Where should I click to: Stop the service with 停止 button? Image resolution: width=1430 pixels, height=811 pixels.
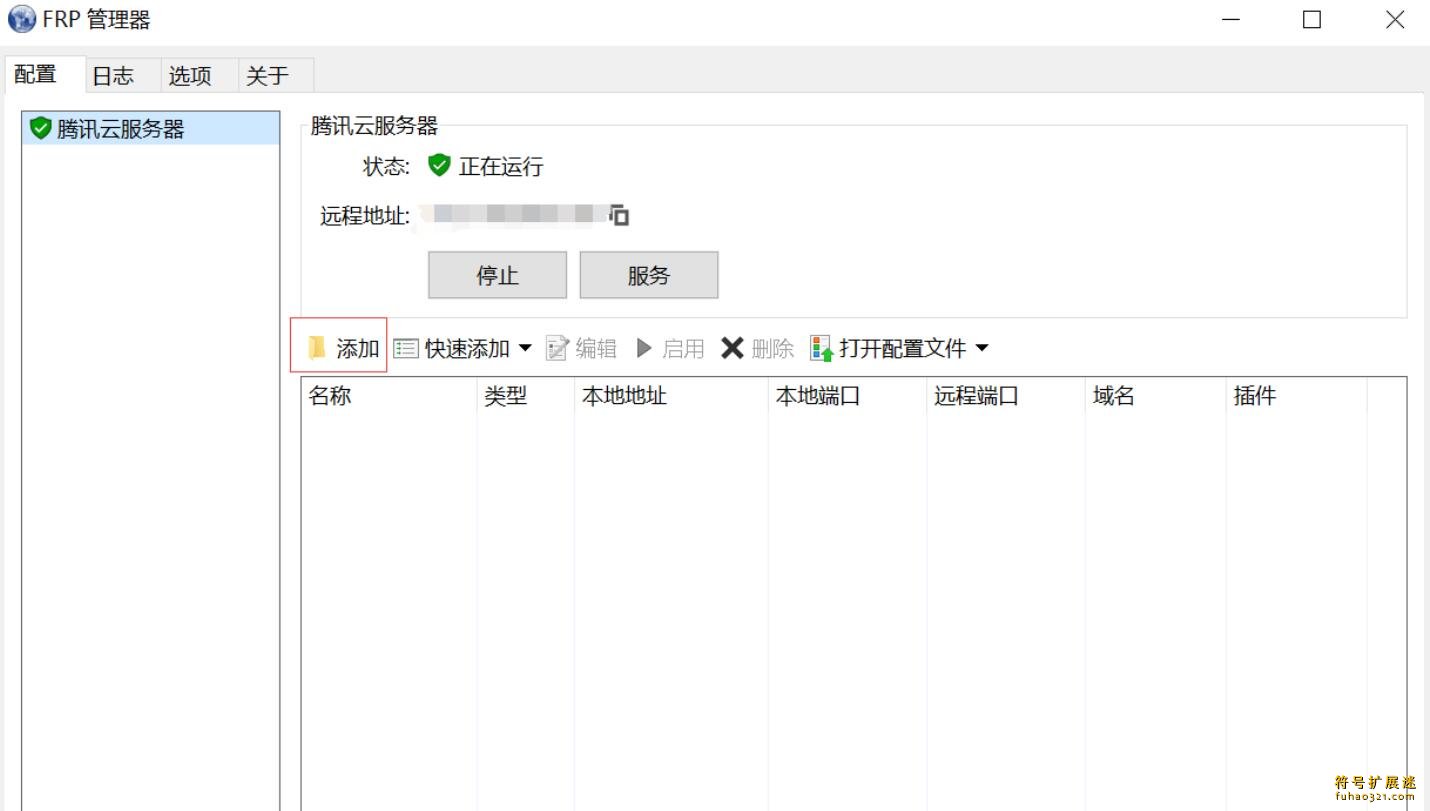click(497, 275)
